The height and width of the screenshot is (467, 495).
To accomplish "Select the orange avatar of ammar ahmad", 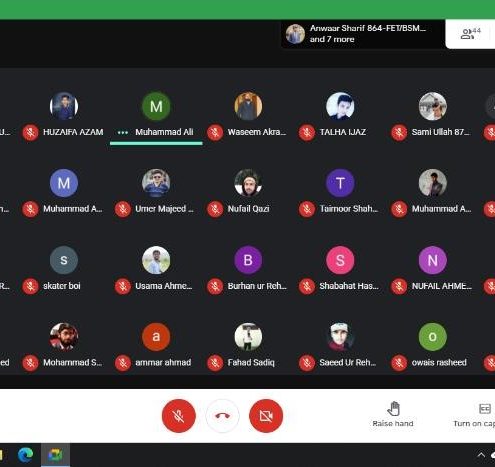I will [x=156, y=337].
